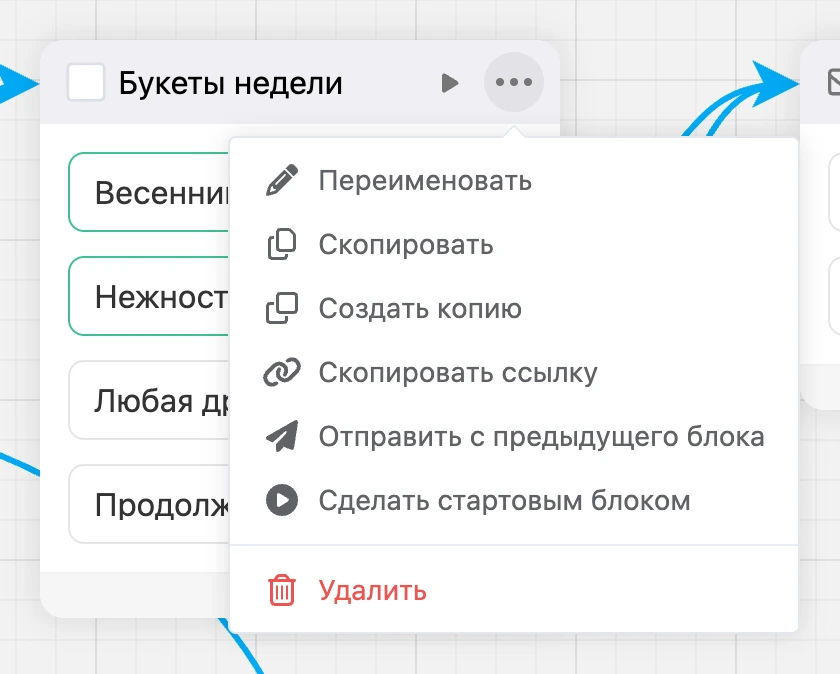Click the duplicate icon by Создать копию
840x674 pixels.
(x=282, y=308)
